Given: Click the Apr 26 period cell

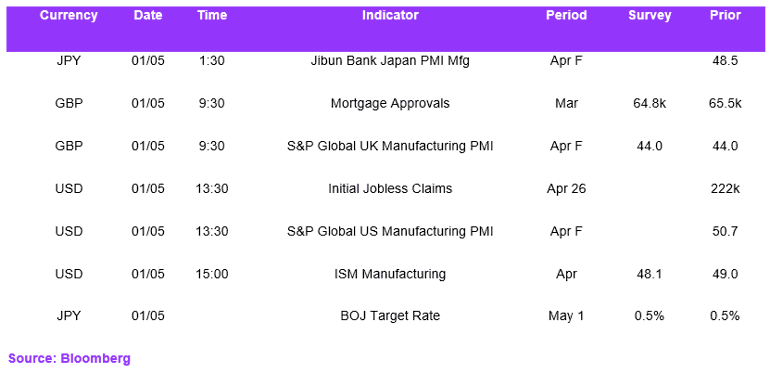Looking at the screenshot, I should coord(566,189).
